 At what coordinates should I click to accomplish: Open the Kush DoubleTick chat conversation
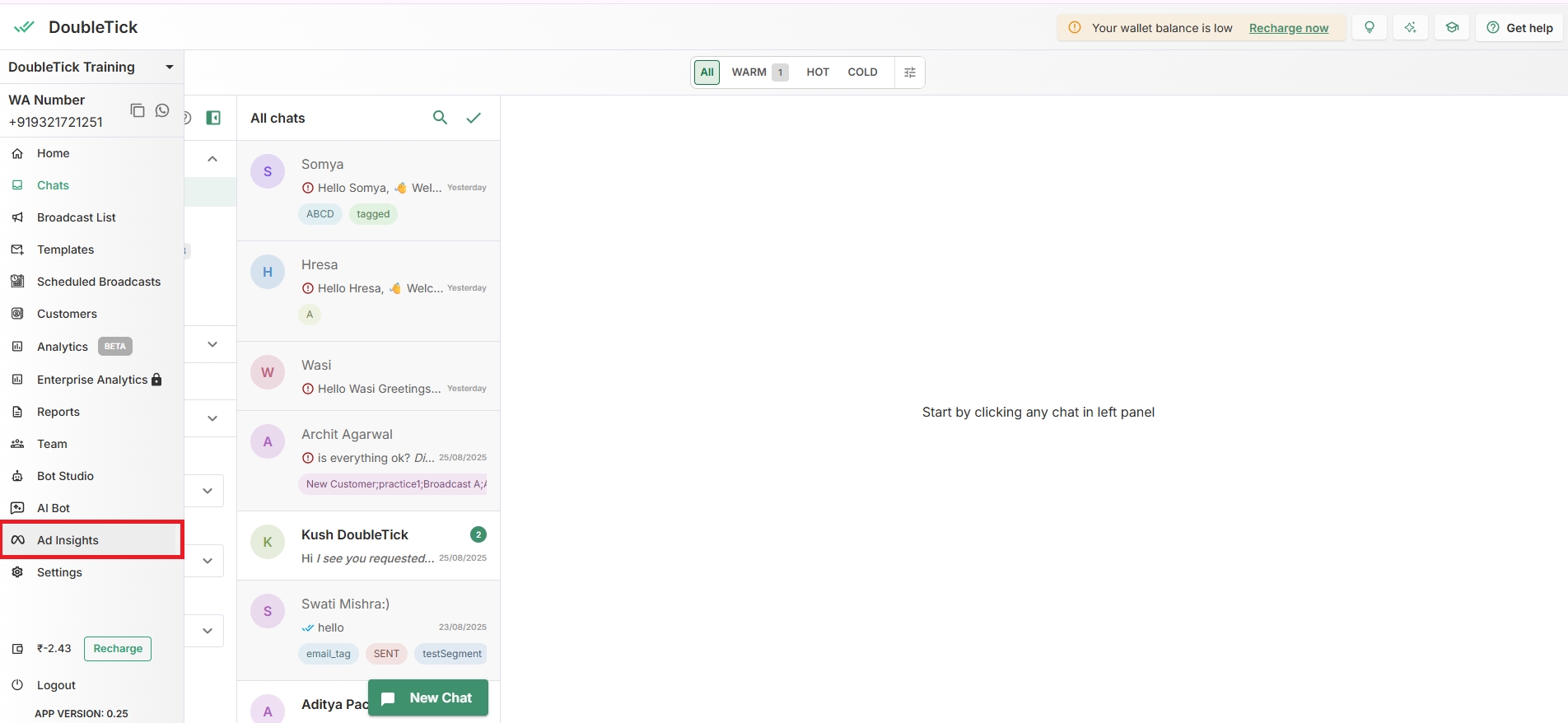(368, 545)
